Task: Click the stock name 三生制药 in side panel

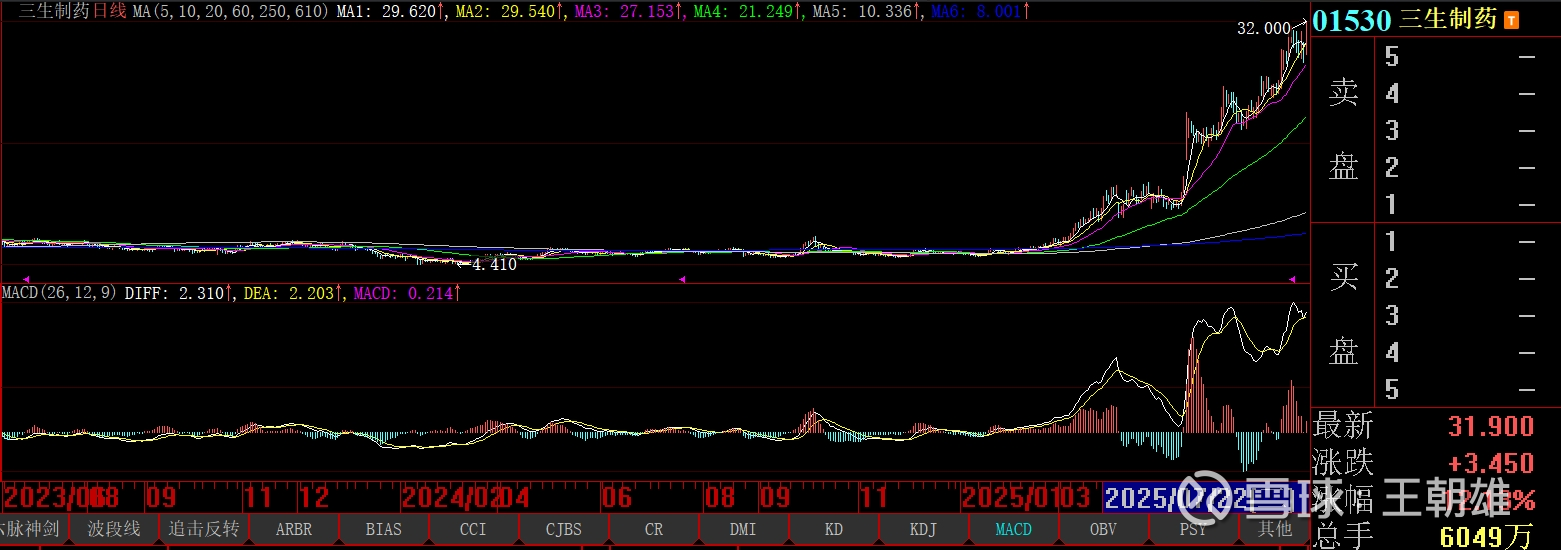Action: point(1448,20)
